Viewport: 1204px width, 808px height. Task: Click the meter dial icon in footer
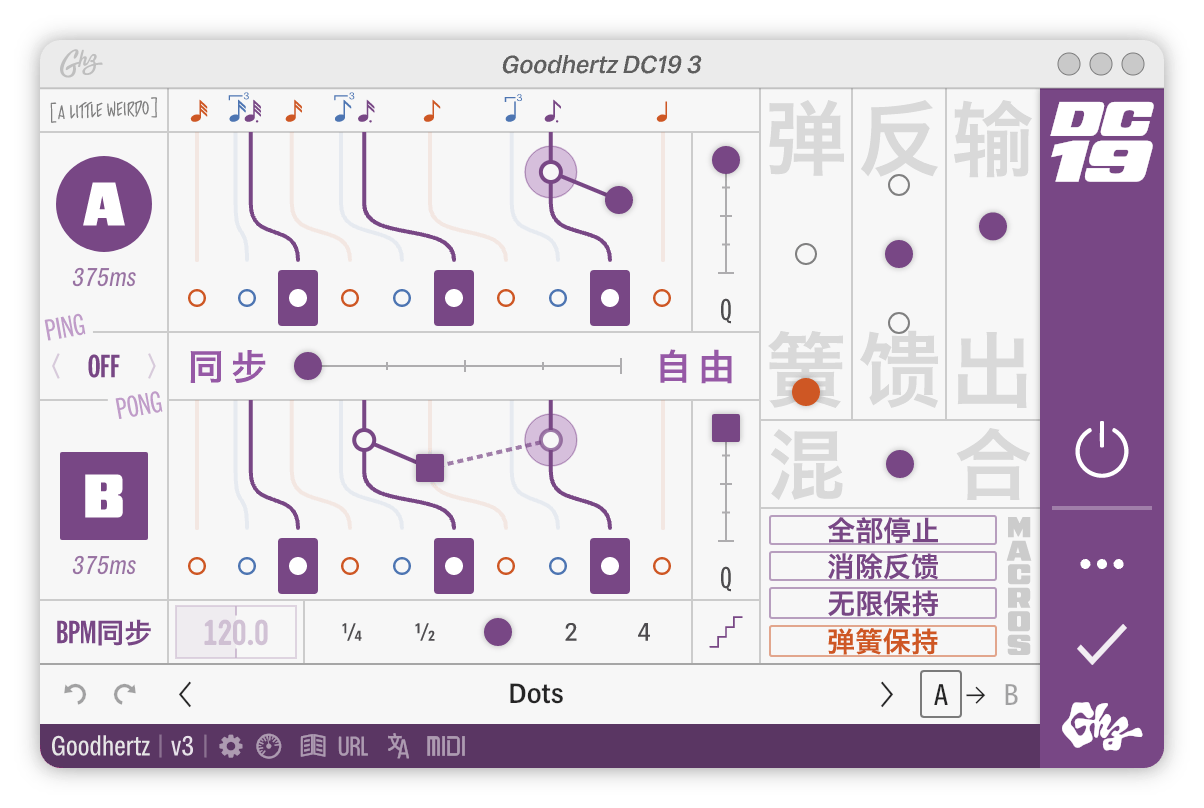[x=269, y=746]
